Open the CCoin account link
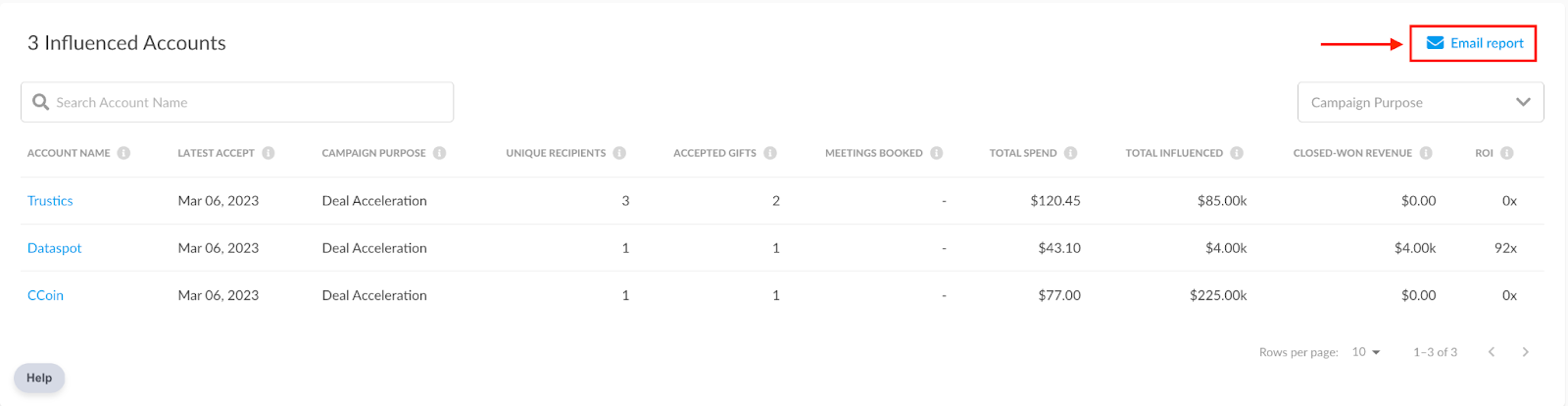1568x406 pixels. (45, 295)
